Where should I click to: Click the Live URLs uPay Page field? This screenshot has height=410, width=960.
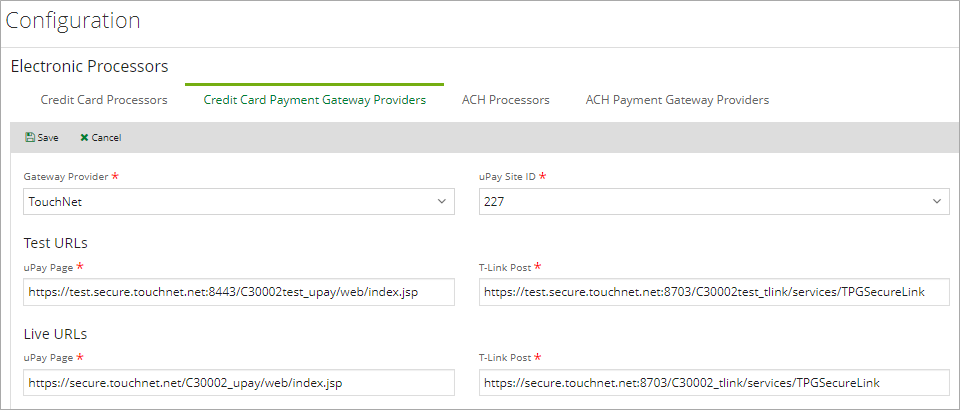pos(239,383)
